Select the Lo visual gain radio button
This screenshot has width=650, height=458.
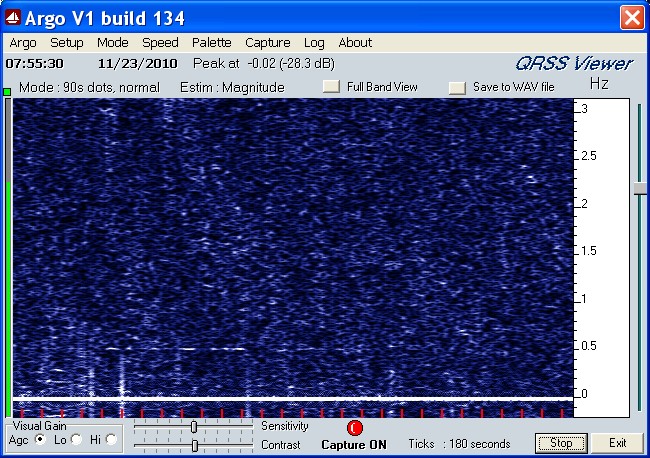click(76, 439)
